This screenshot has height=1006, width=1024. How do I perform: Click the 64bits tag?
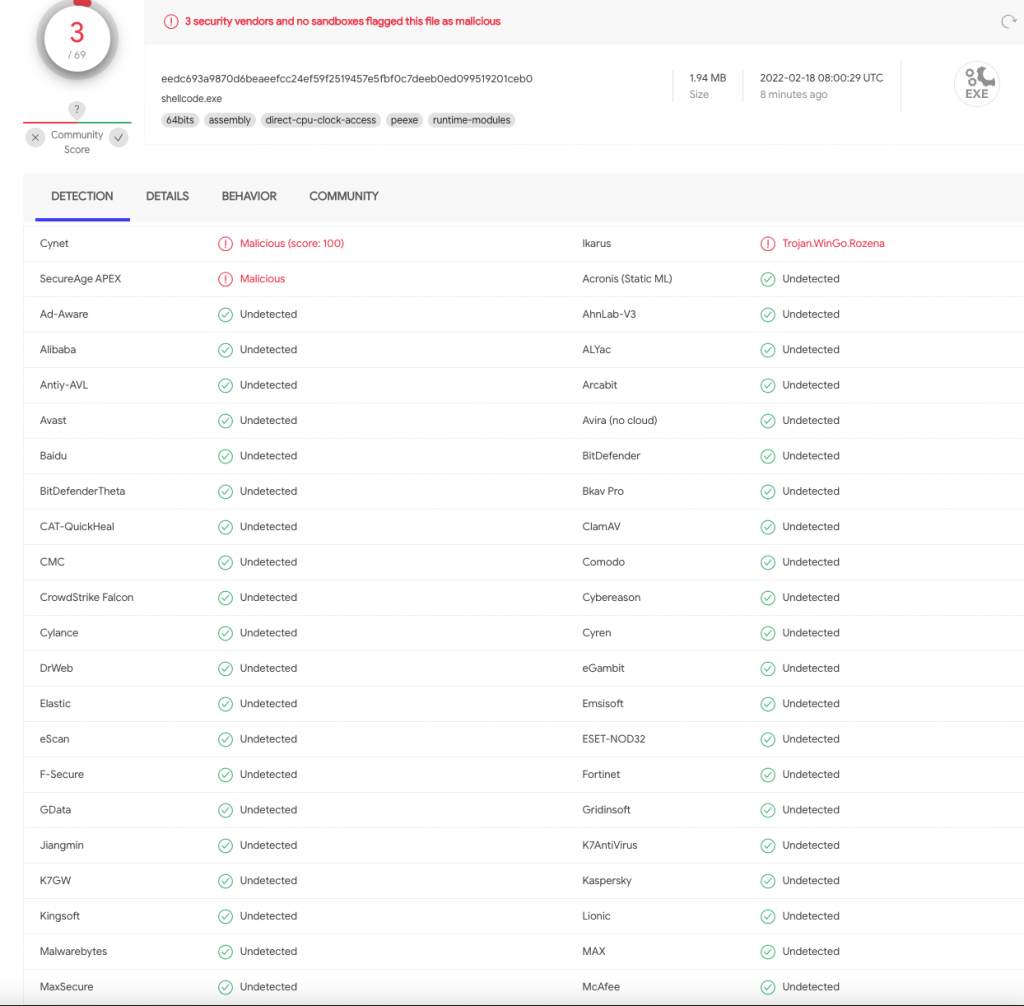pyautogui.click(x=180, y=120)
